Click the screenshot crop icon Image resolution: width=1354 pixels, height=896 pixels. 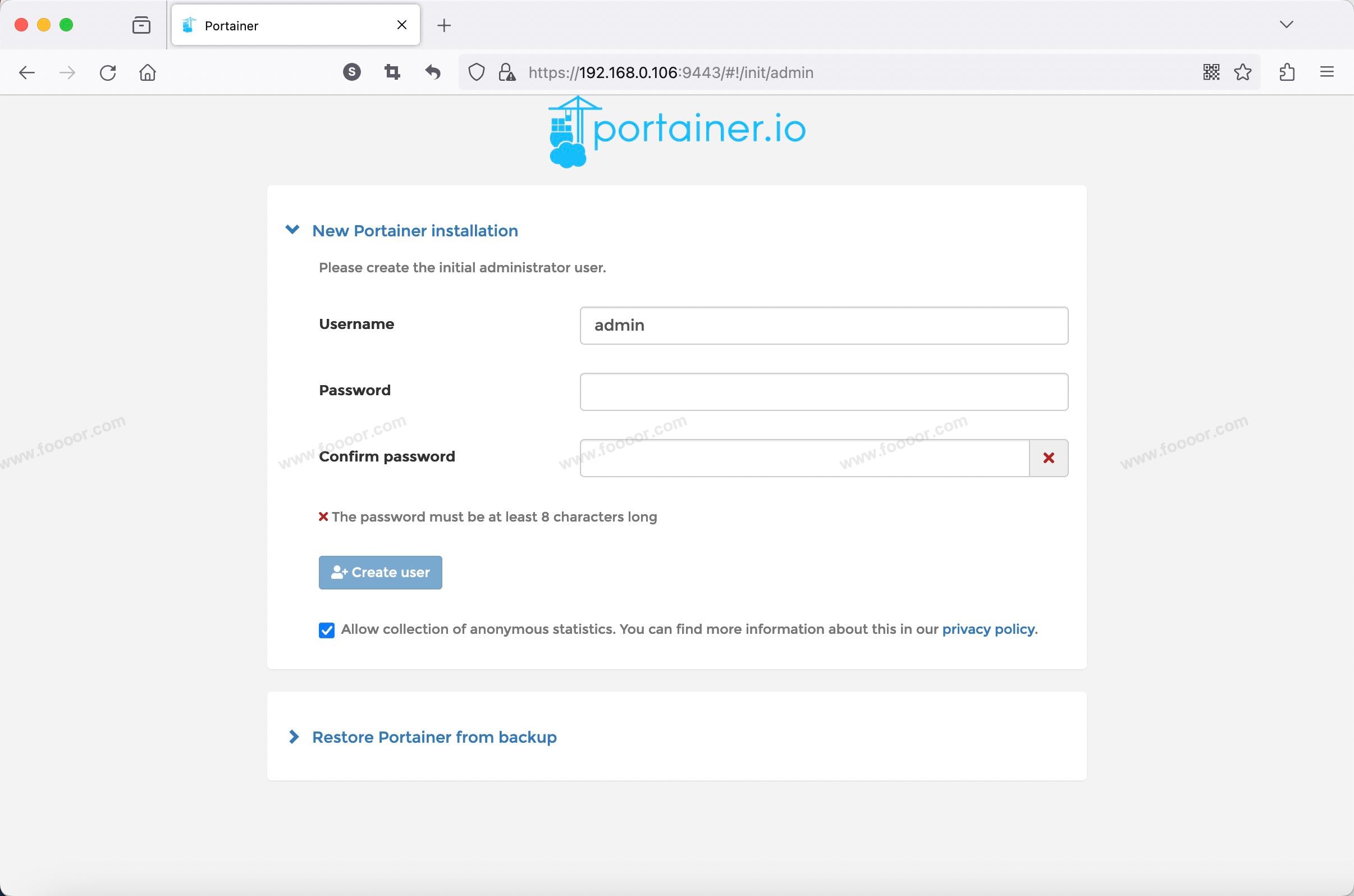392,72
